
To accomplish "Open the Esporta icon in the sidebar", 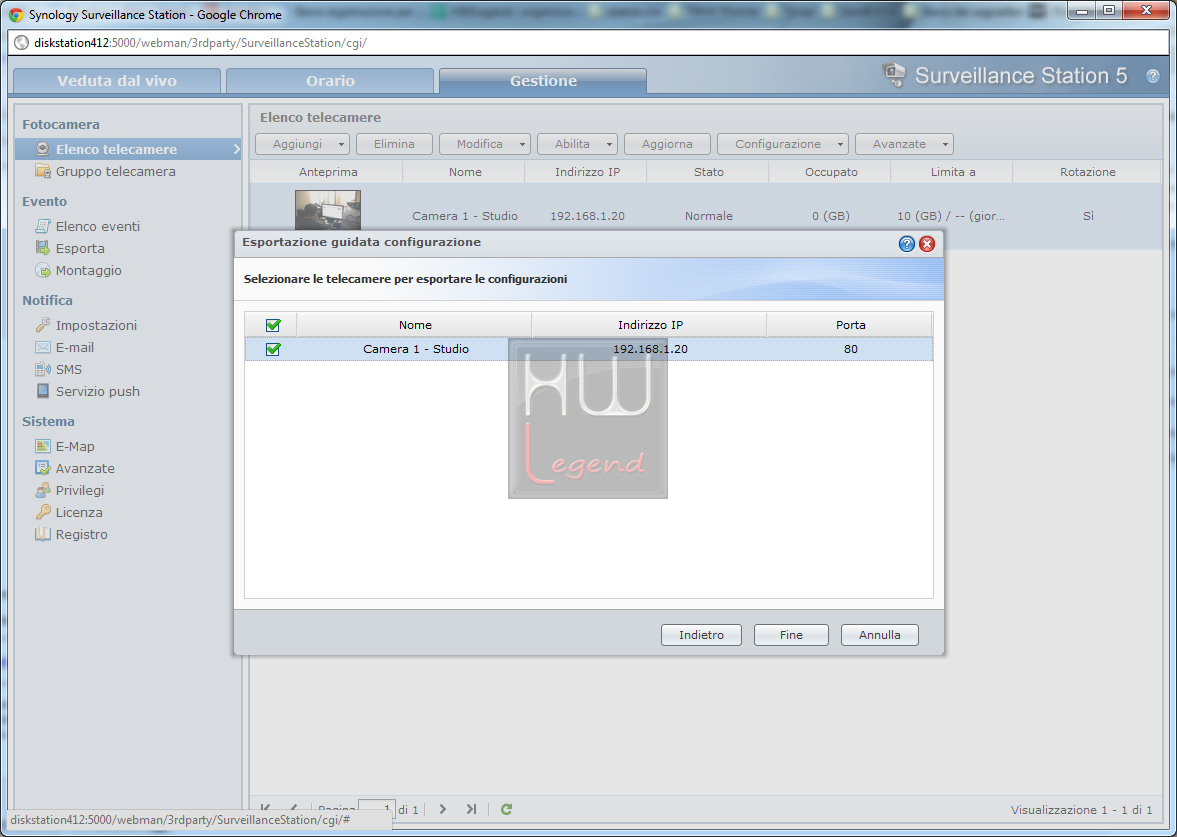I will point(44,248).
